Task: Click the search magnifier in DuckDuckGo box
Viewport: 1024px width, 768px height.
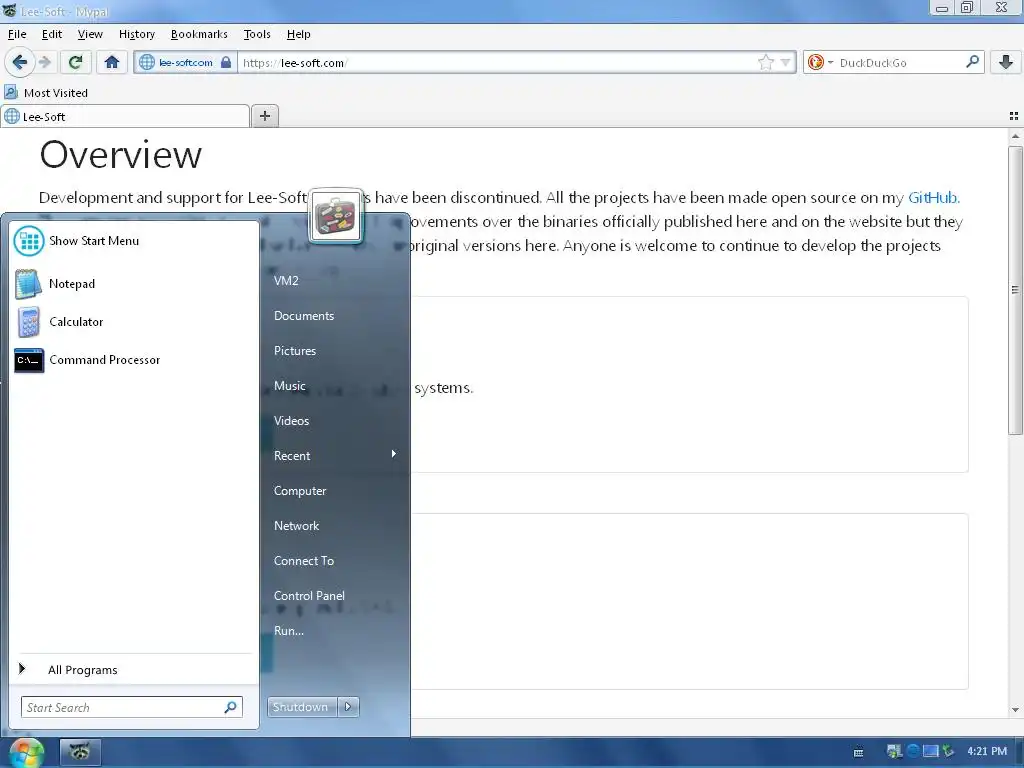Action: click(x=972, y=61)
